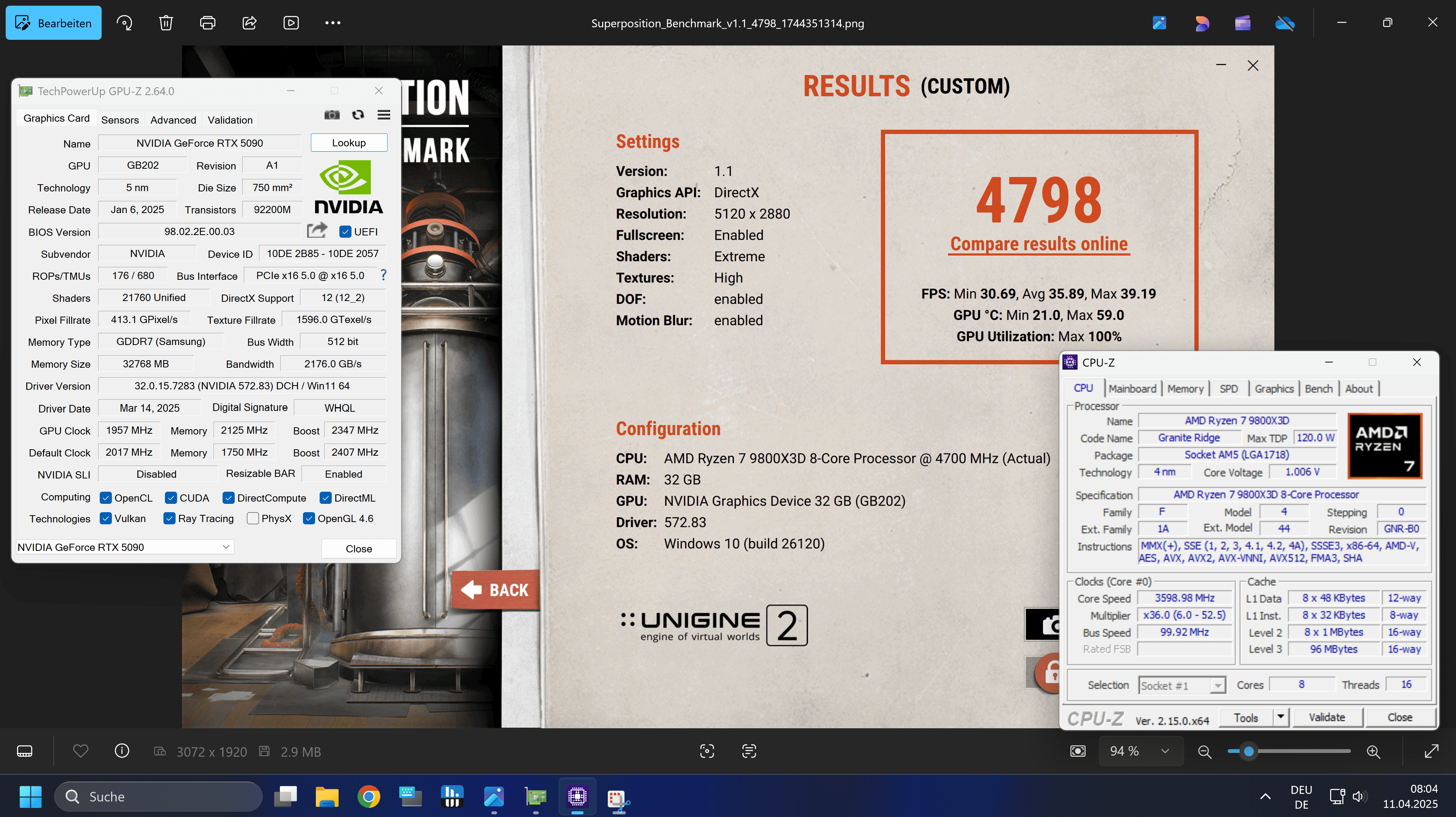Toggle the filmstrip icon at bottom left

tap(25, 751)
